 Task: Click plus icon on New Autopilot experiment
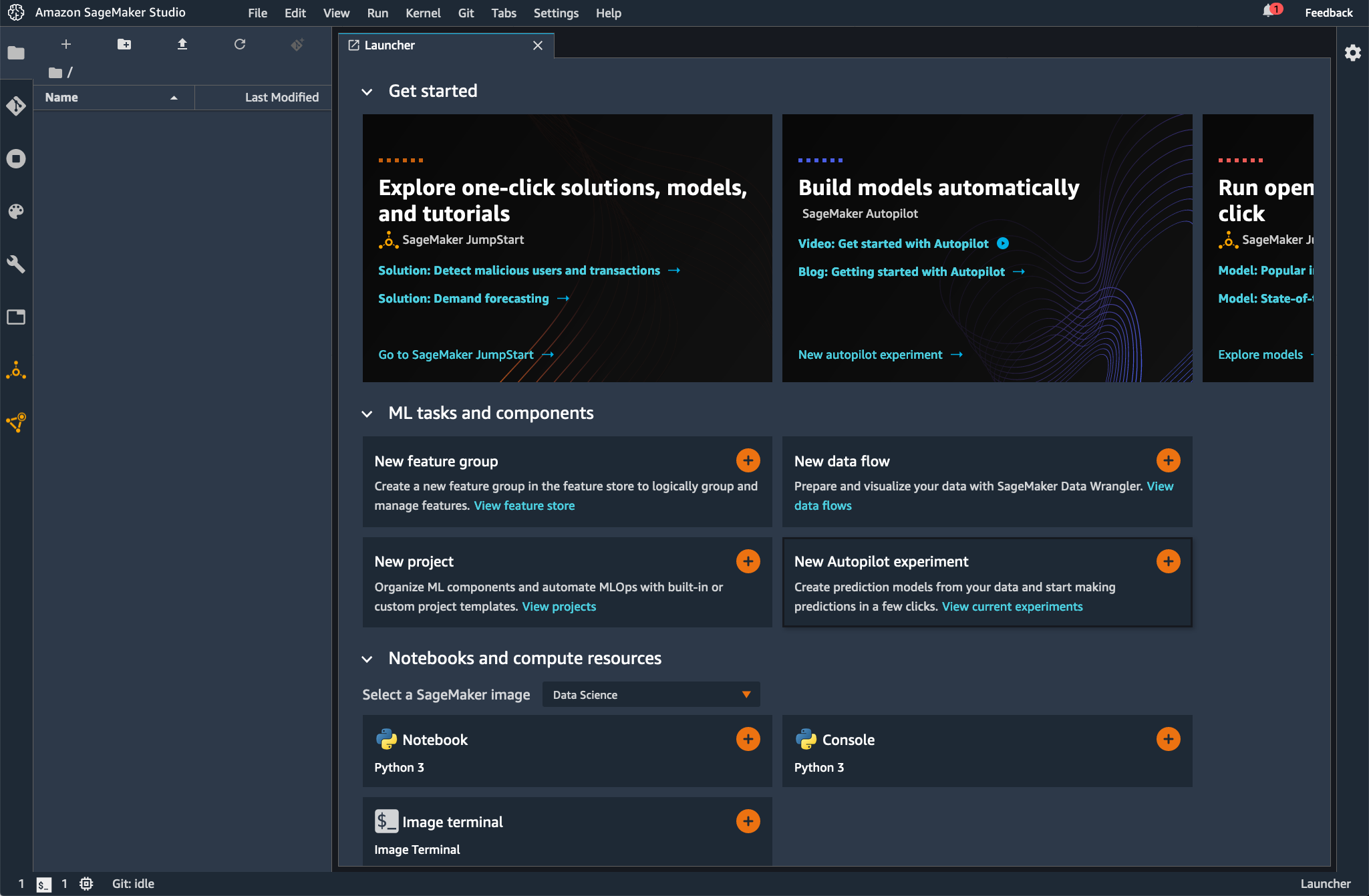click(x=1169, y=561)
